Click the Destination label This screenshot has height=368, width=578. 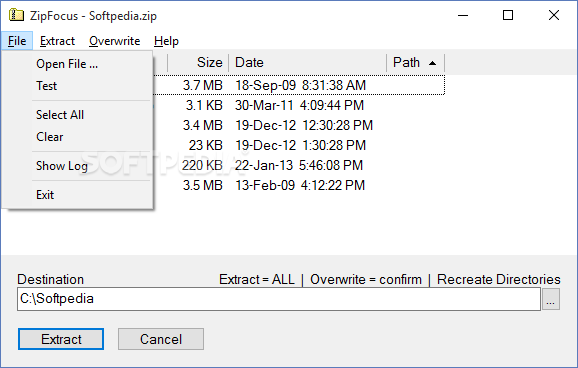(x=51, y=280)
